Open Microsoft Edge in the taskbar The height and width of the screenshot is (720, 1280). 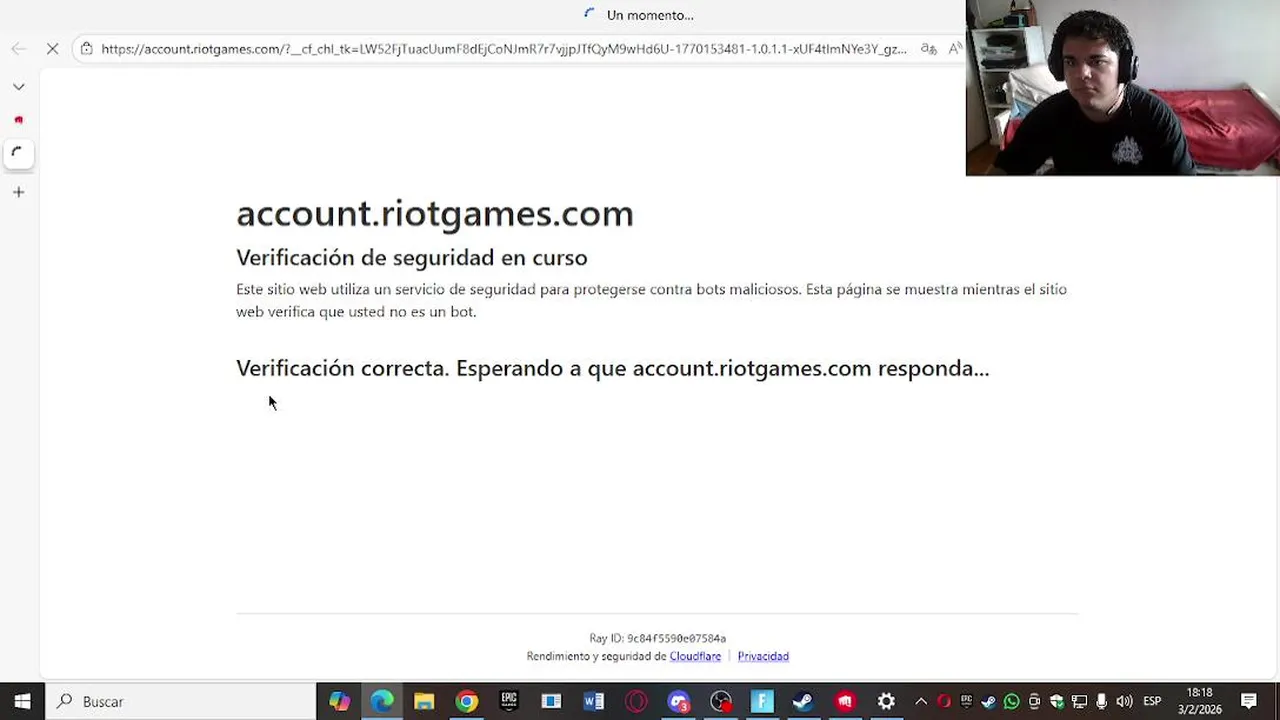(382, 701)
